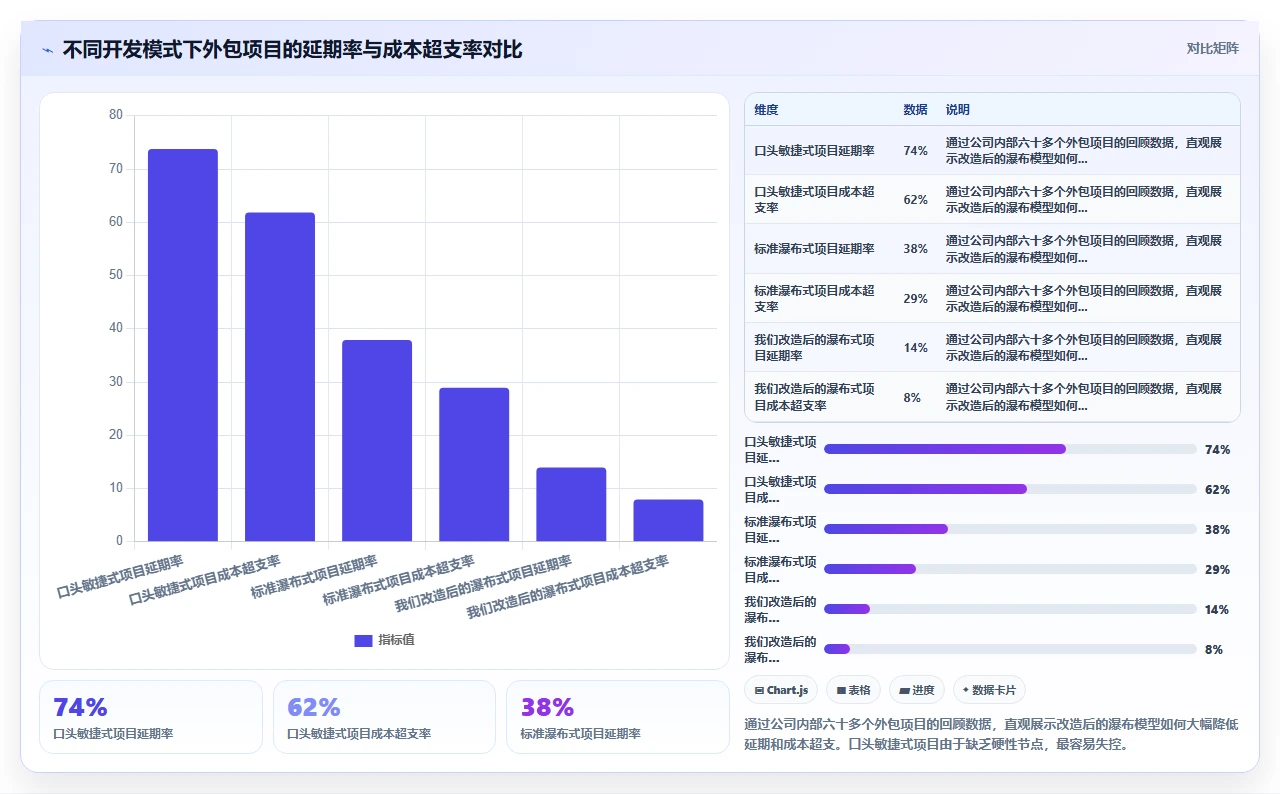Viewport: 1280px width, 794px height.
Task: Click the 8% progress bar
Action: 1010,649
